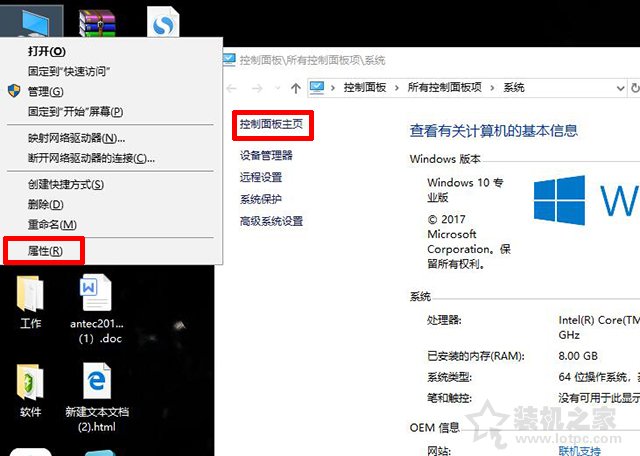Click 系统 breadcrumb in address bar
Viewport: 640px width, 456px height.
[x=513, y=88]
